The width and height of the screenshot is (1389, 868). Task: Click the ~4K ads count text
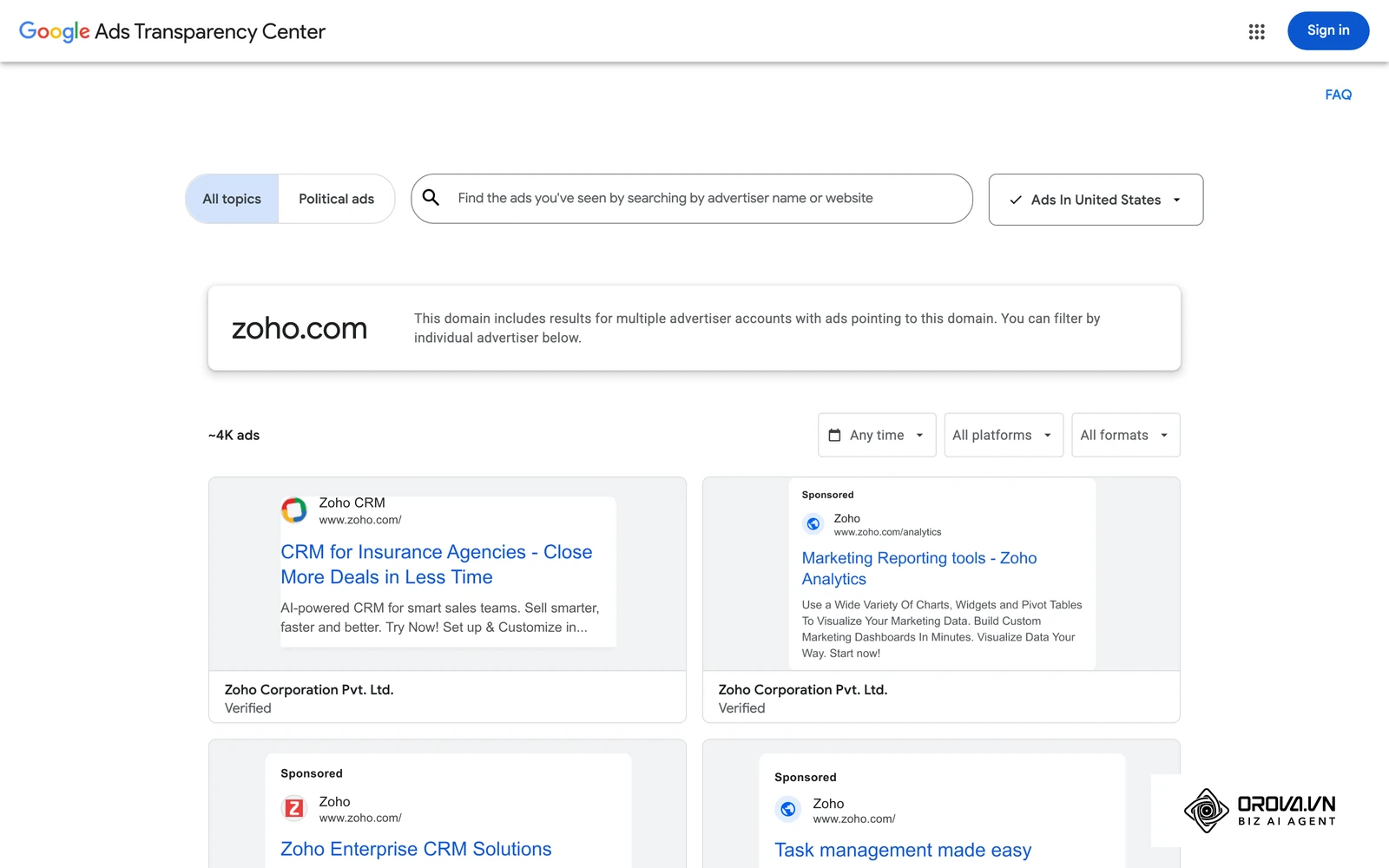click(234, 435)
